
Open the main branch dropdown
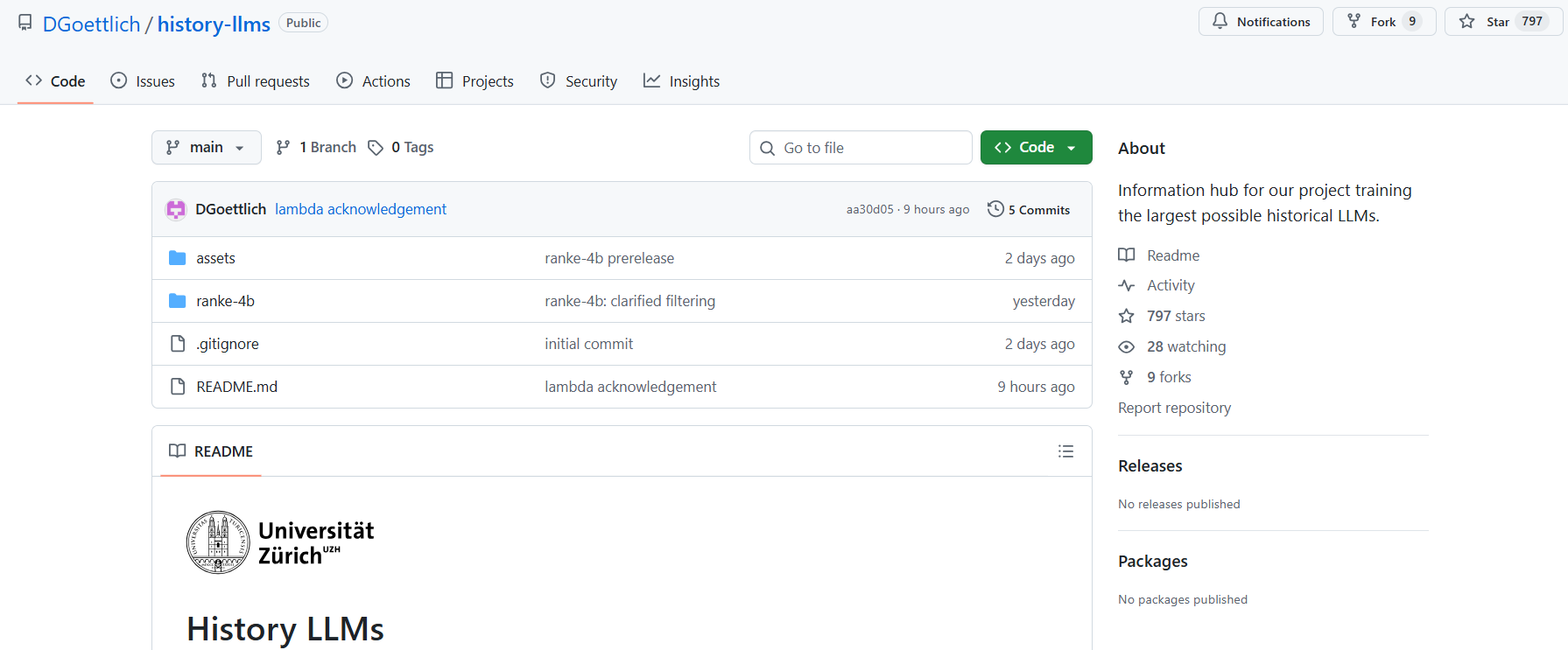(x=207, y=148)
